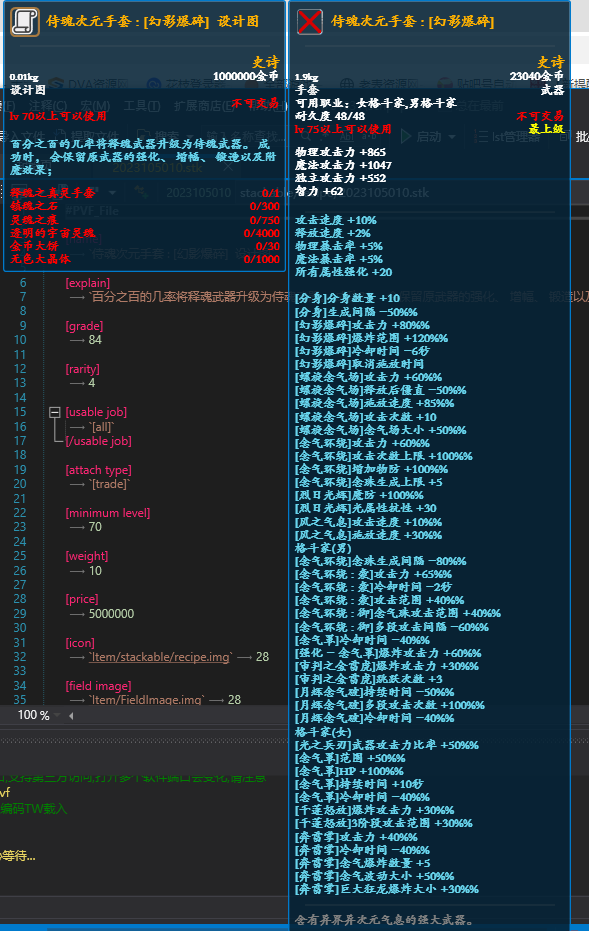Click the [/usable job] closing tag
This screenshot has height=931, width=589.
pos(99,441)
